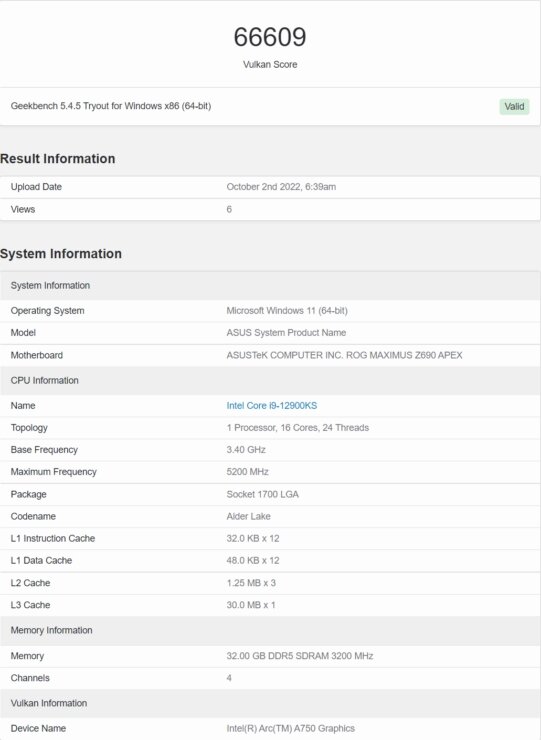
Task: Select the Microsoft Windows 11 operating system value
Action: pyautogui.click(x=287, y=311)
